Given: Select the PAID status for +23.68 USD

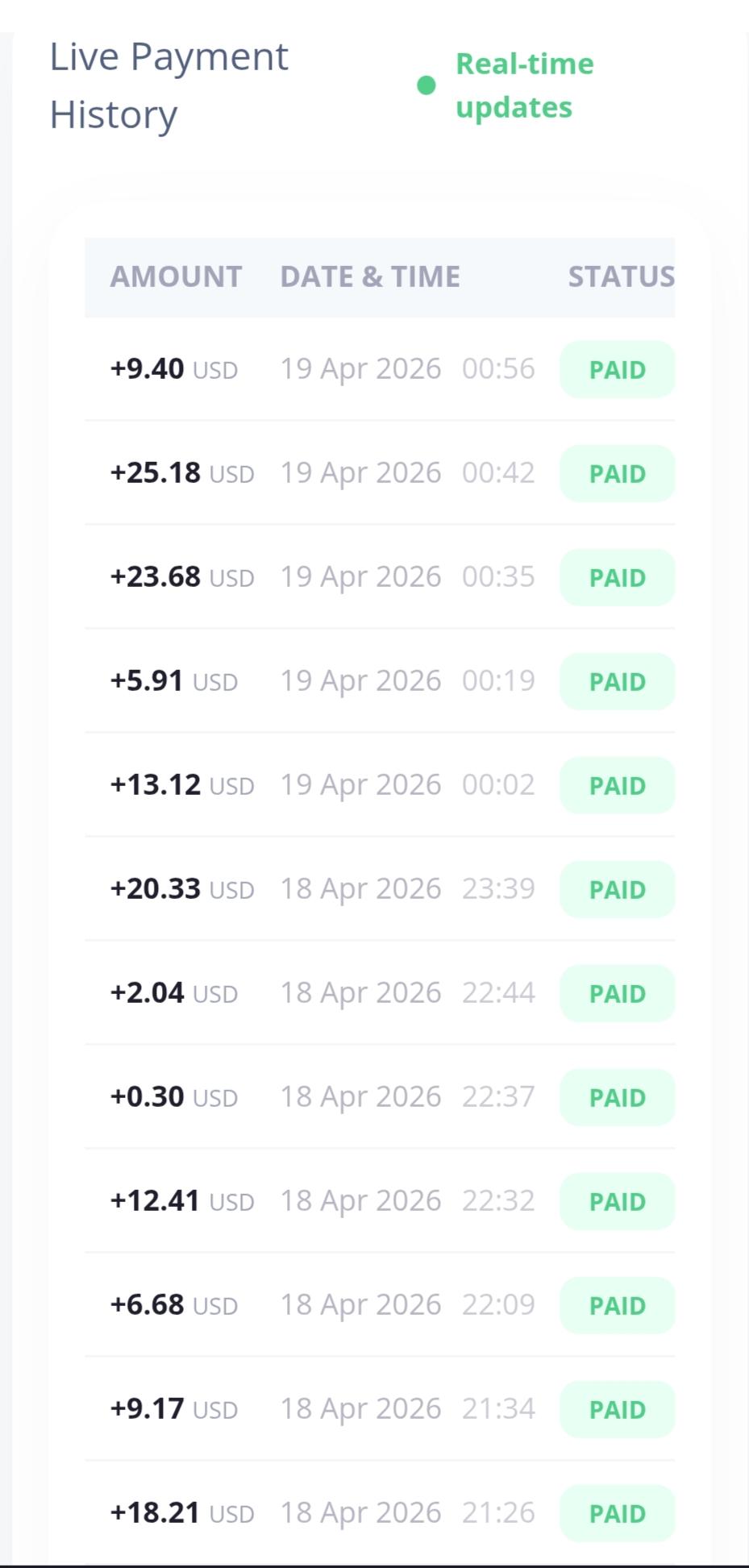Looking at the screenshot, I should pyautogui.click(x=618, y=578).
